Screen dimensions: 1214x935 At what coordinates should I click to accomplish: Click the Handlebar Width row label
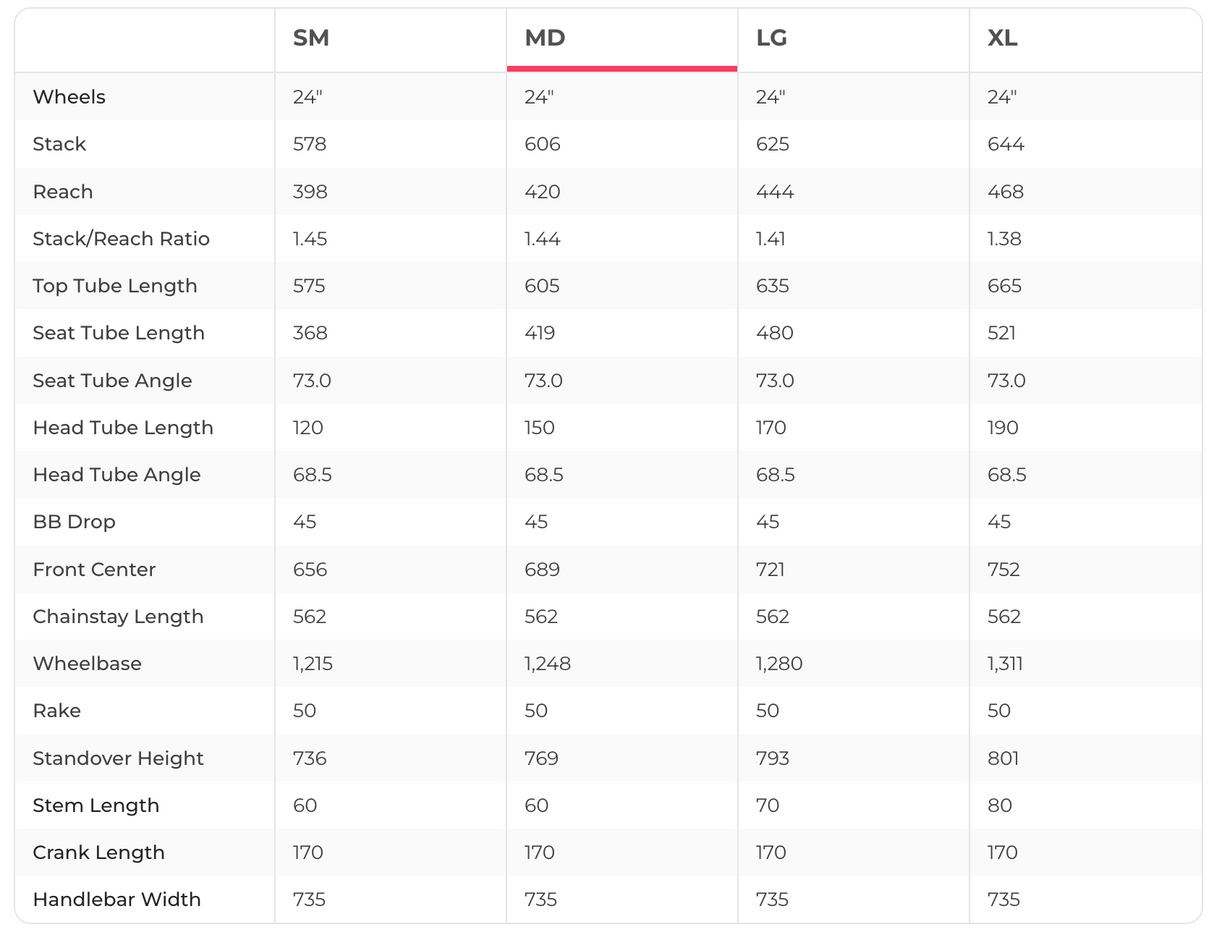point(117,900)
